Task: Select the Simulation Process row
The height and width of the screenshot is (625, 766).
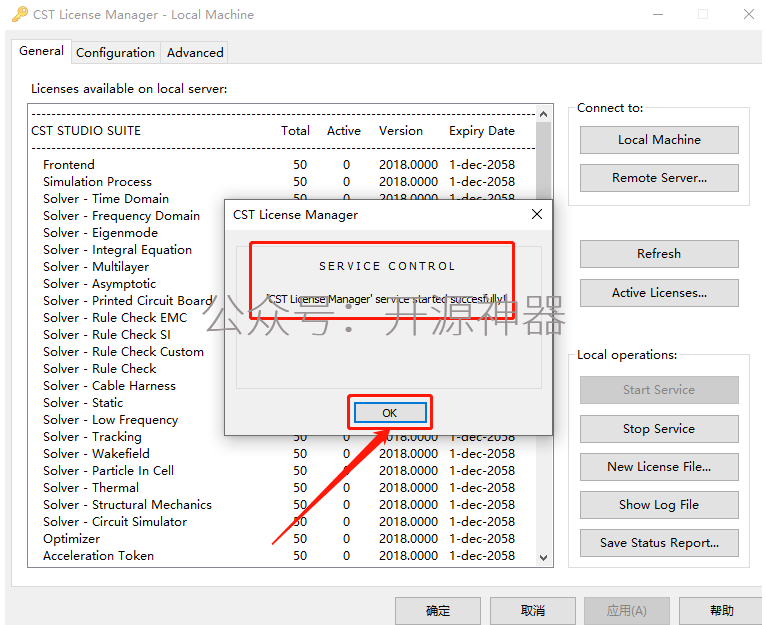Action: 278,182
